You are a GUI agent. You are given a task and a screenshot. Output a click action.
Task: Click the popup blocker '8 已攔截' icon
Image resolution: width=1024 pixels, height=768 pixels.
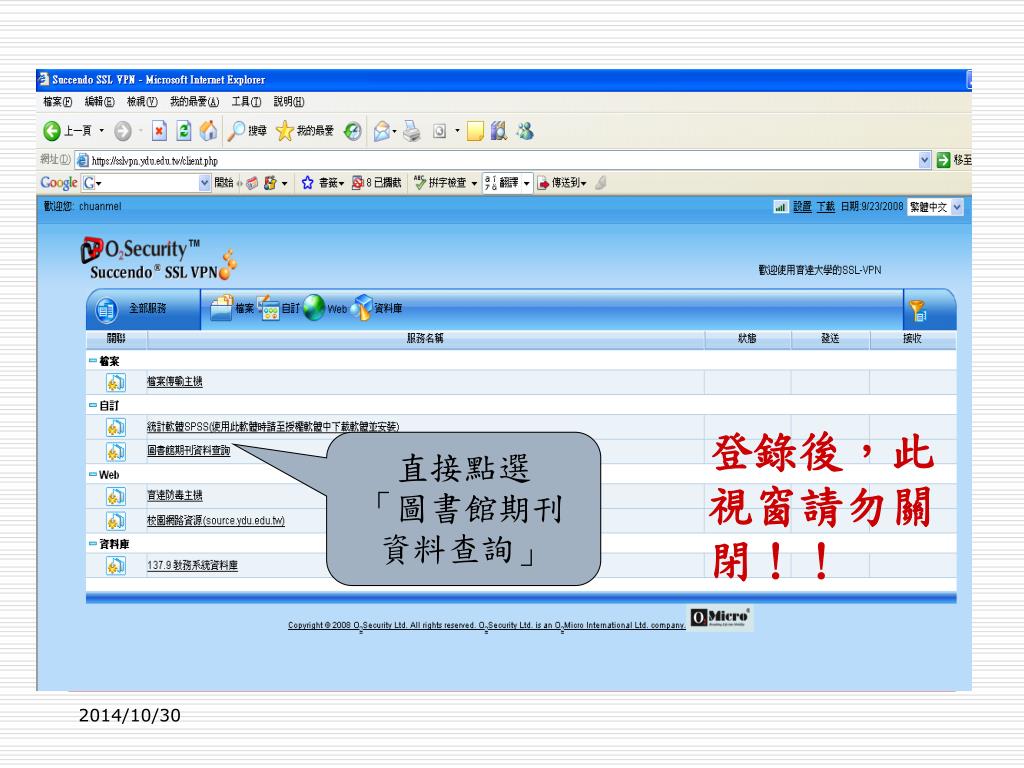click(x=357, y=183)
